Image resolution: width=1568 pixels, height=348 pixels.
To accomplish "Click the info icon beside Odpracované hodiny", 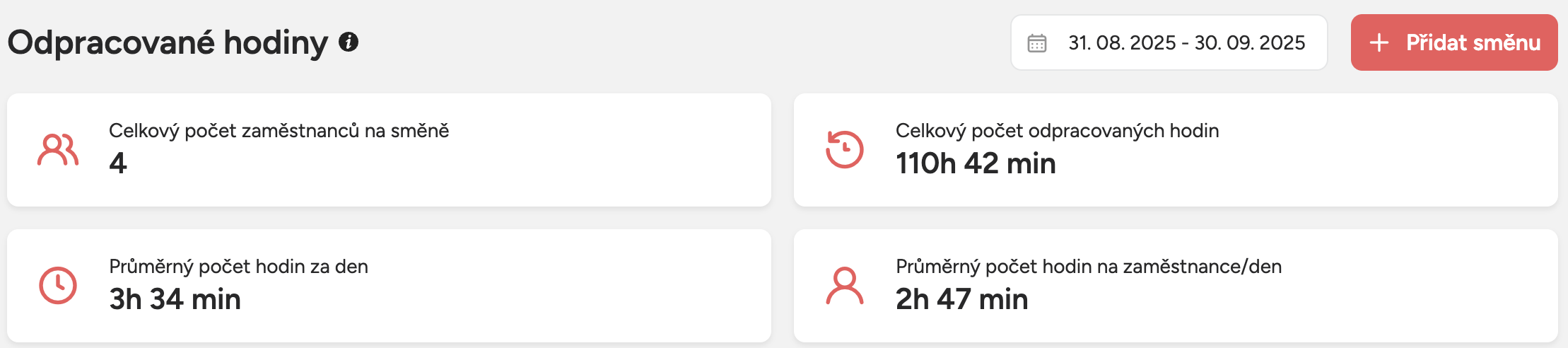I will coord(349,42).
